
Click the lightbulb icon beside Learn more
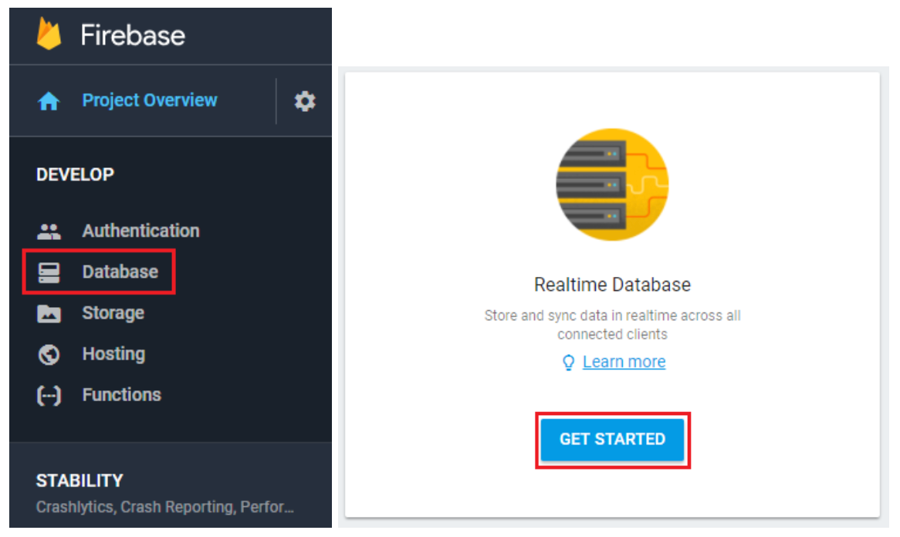pos(569,362)
